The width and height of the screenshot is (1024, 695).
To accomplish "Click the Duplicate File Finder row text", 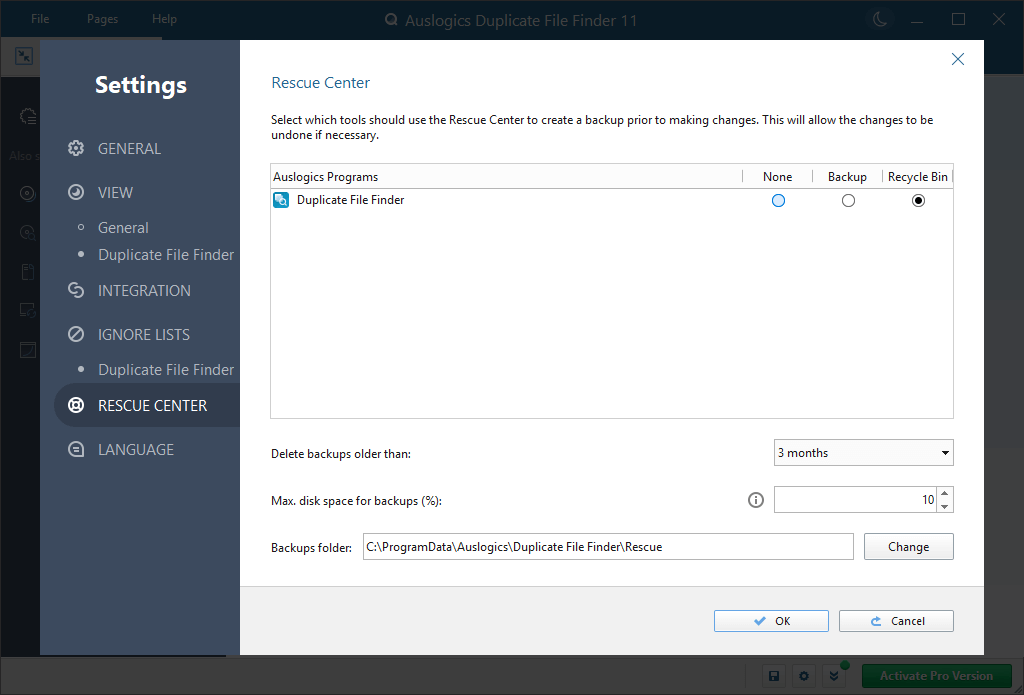I will pos(351,200).
